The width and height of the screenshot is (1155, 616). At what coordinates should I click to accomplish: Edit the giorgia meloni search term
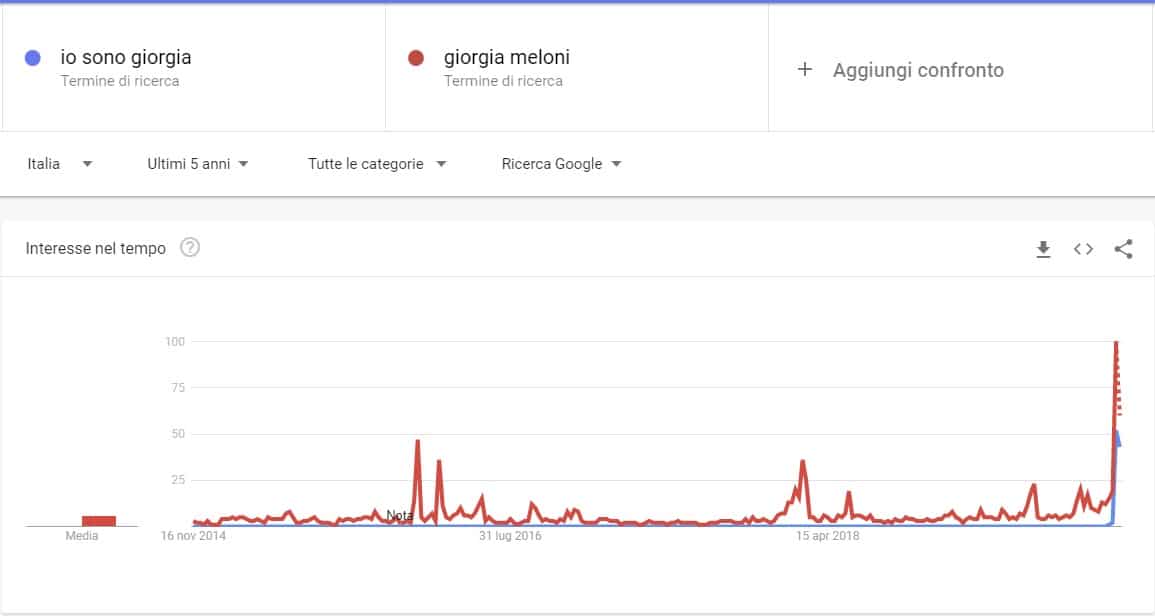pyautogui.click(x=507, y=58)
